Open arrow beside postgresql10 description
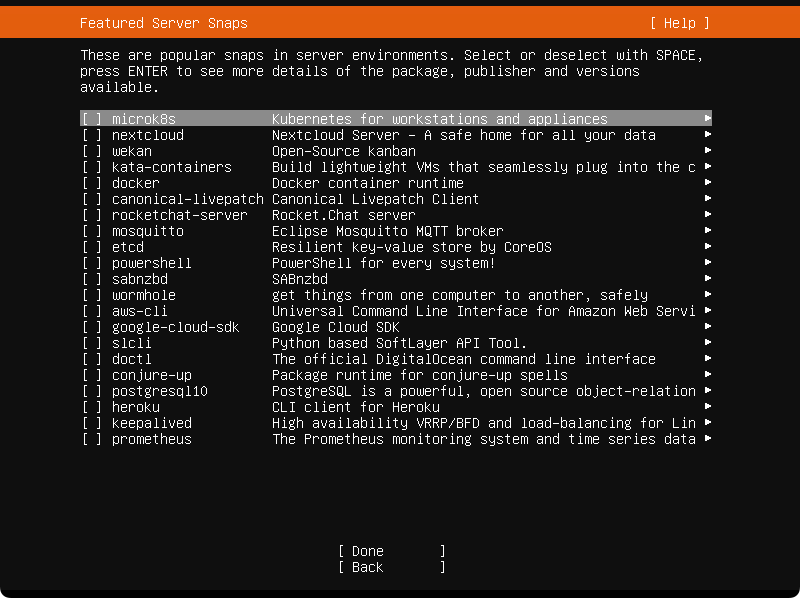 click(707, 391)
